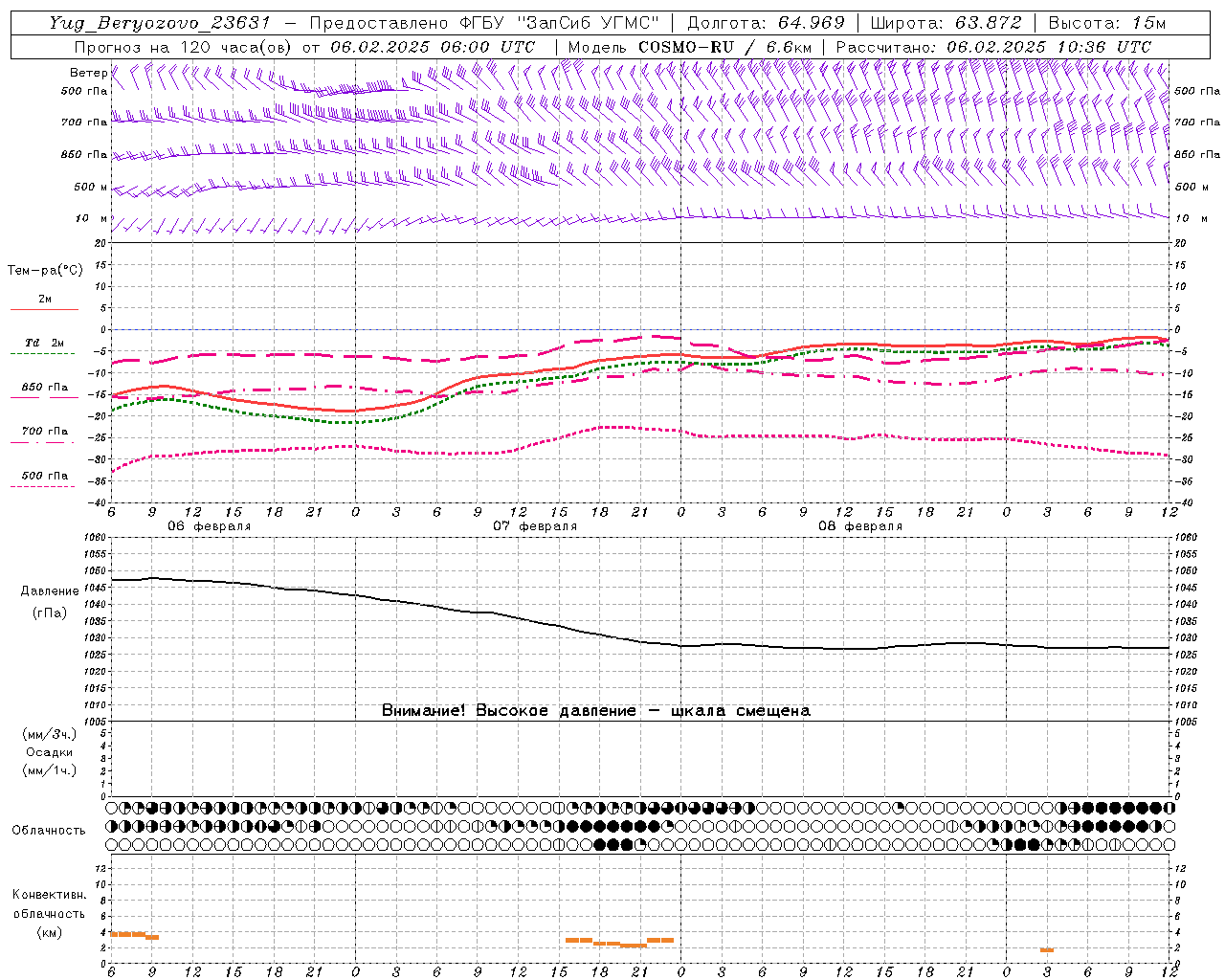Click the left 1060 pressure scale value
This screenshot has width=1225, height=980.
tap(96, 537)
